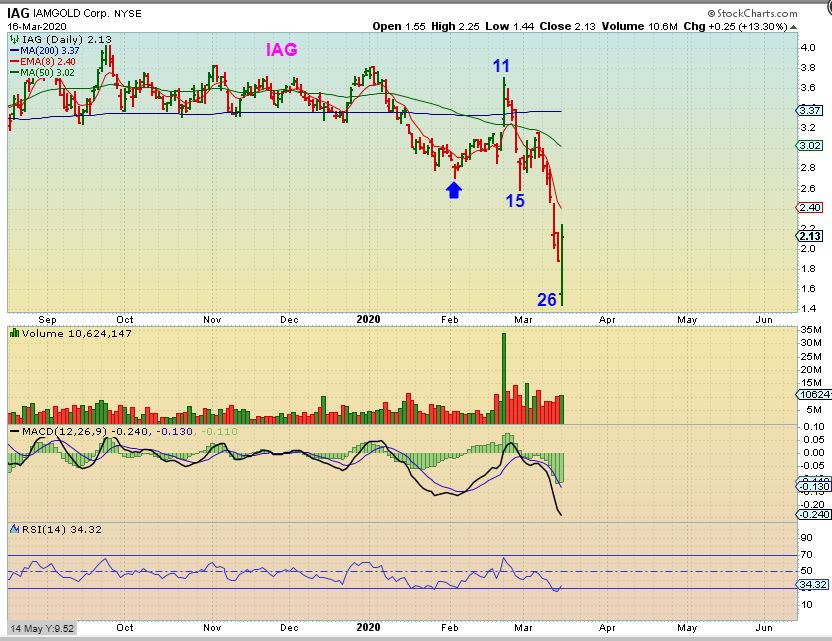The image size is (832, 641).
Task: Click the small icon before RSI(14)
Action: (x=15, y=529)
